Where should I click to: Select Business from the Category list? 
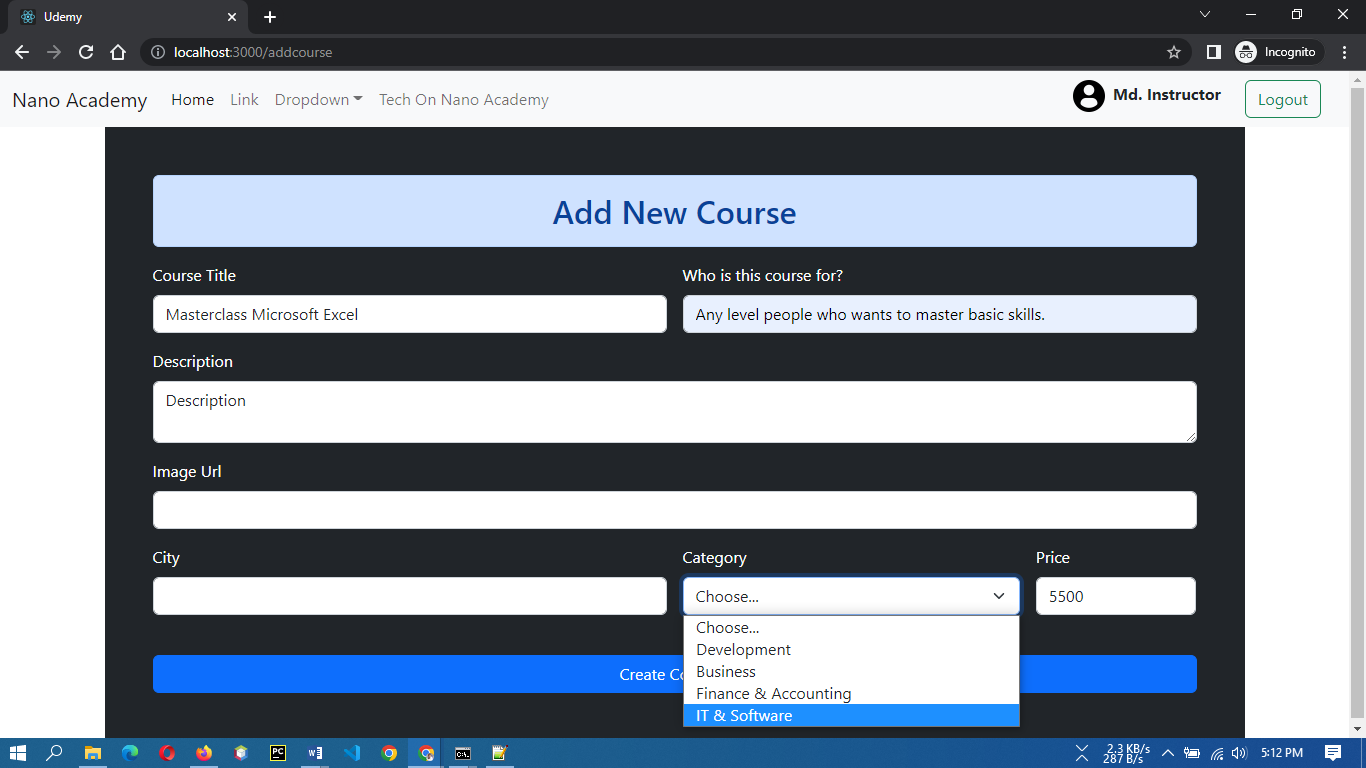[726, 671]
